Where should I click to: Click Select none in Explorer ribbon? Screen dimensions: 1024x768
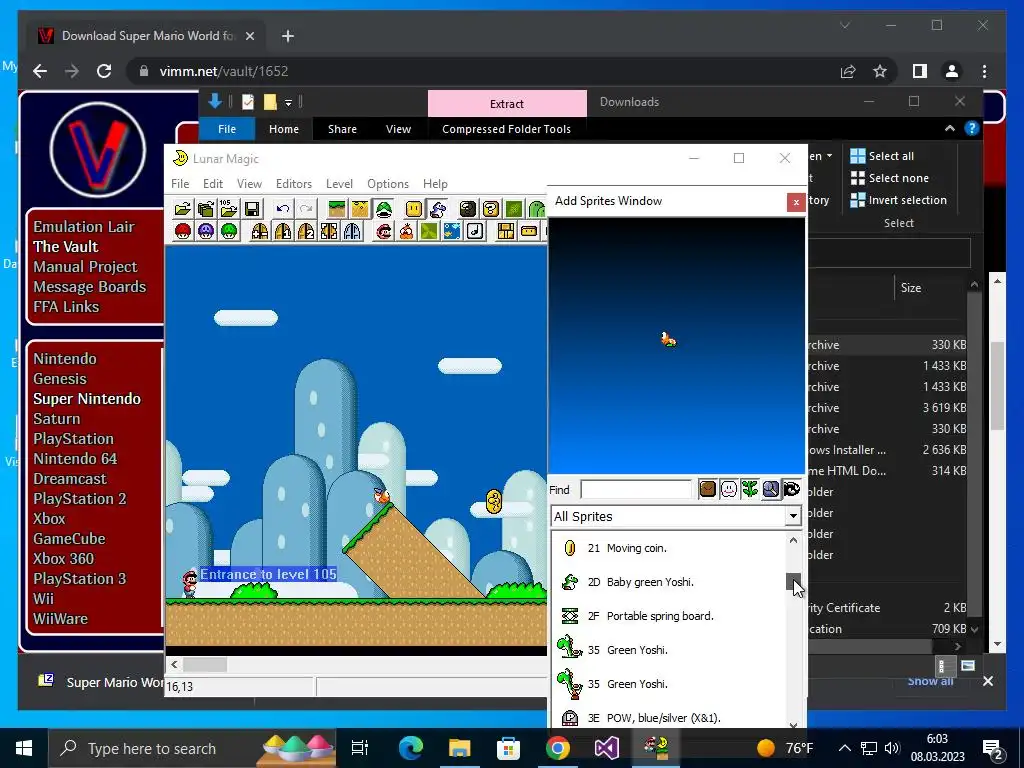889,178
